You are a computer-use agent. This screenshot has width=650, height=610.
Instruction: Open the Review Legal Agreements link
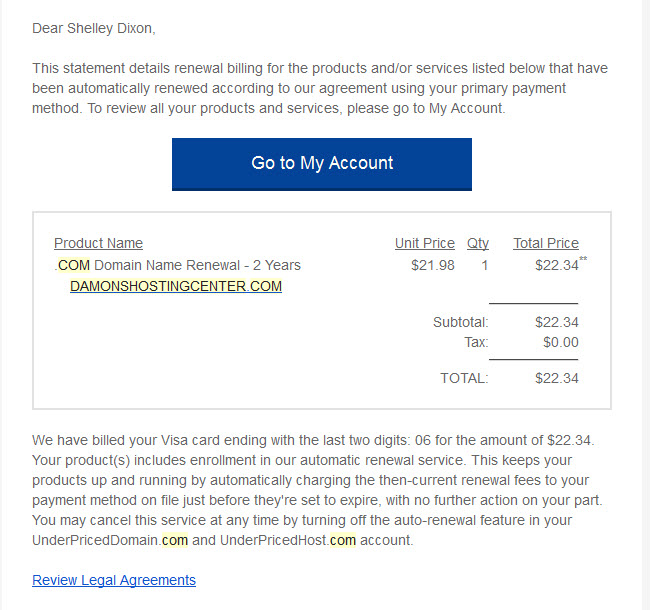click(x=114, y=580)
